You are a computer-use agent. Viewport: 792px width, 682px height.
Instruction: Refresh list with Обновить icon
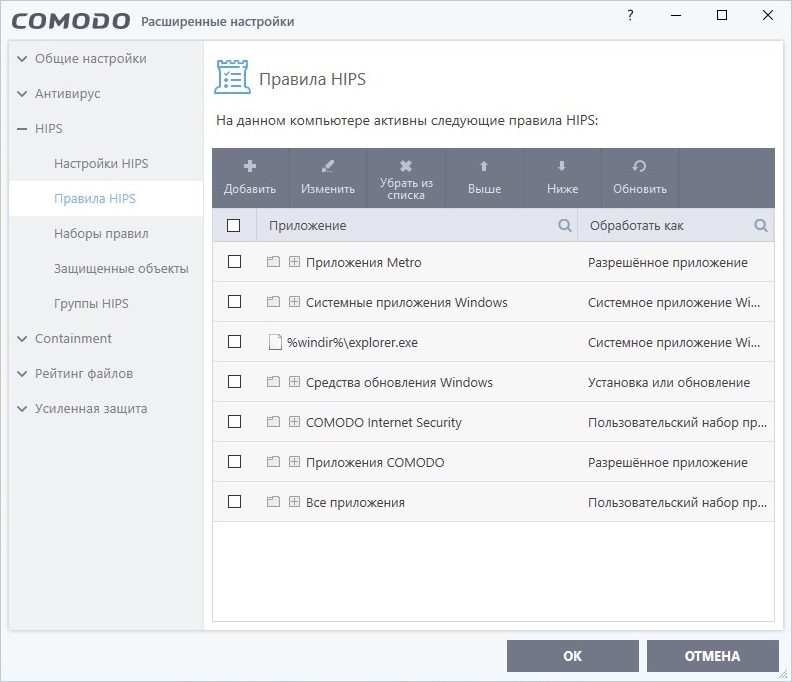640,167
